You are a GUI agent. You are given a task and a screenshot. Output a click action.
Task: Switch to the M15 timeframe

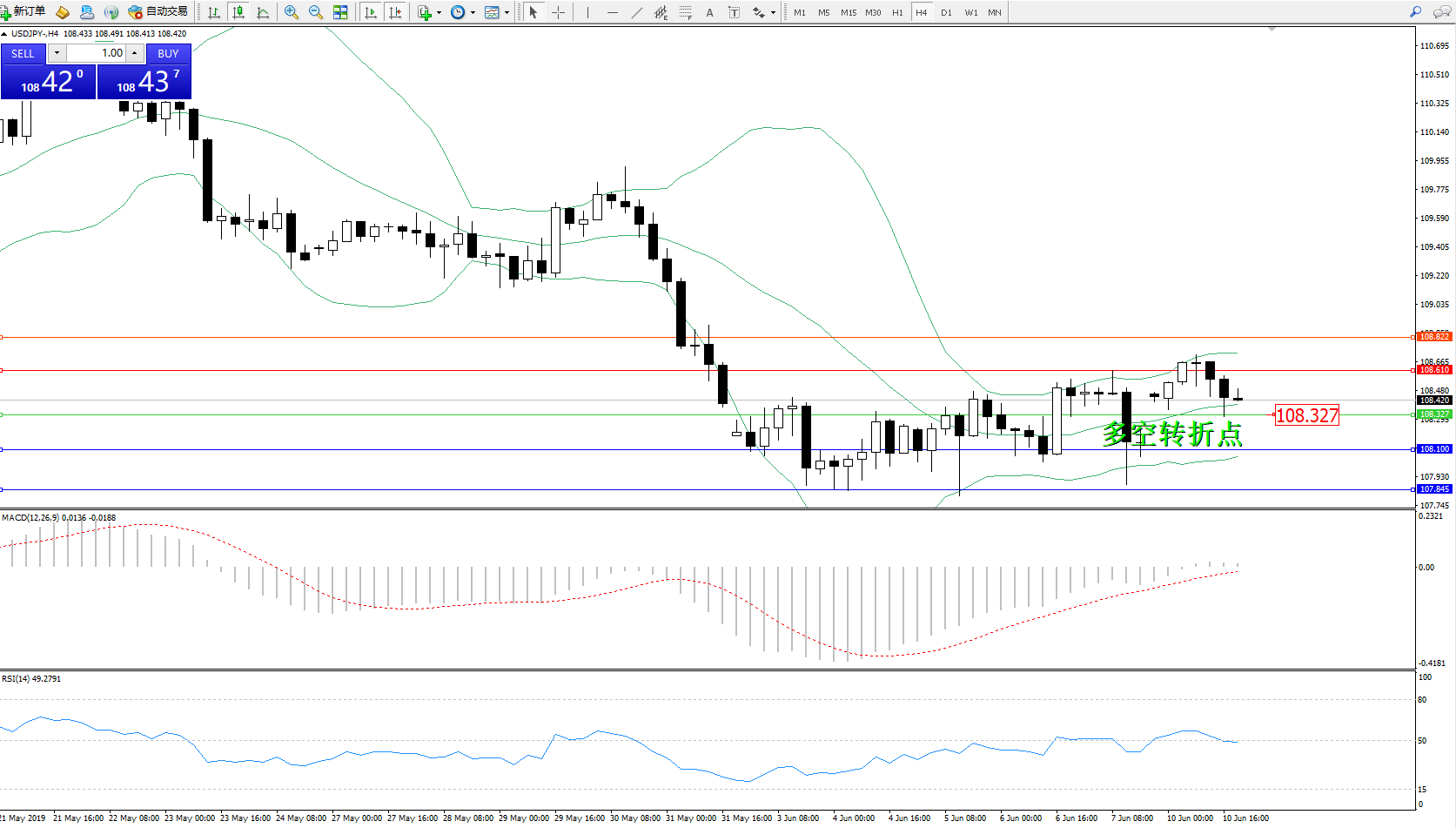click(848, 12)
